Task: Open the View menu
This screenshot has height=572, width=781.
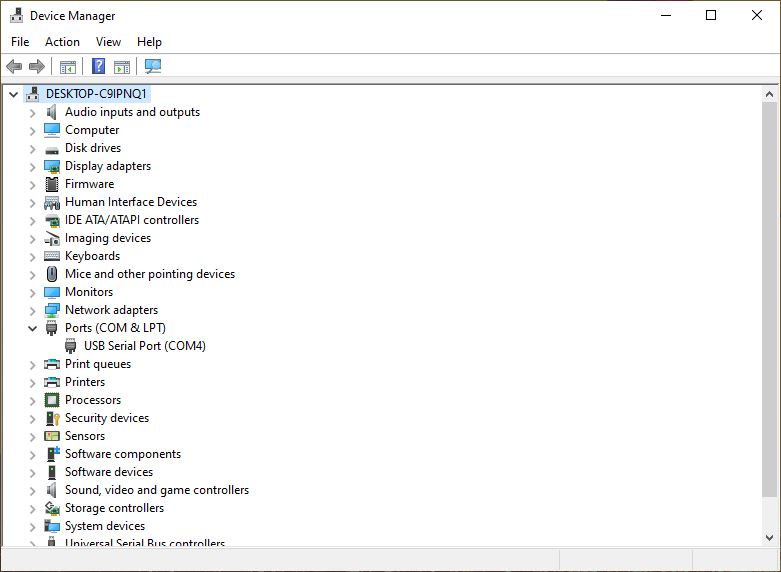Action: (108, 42)
